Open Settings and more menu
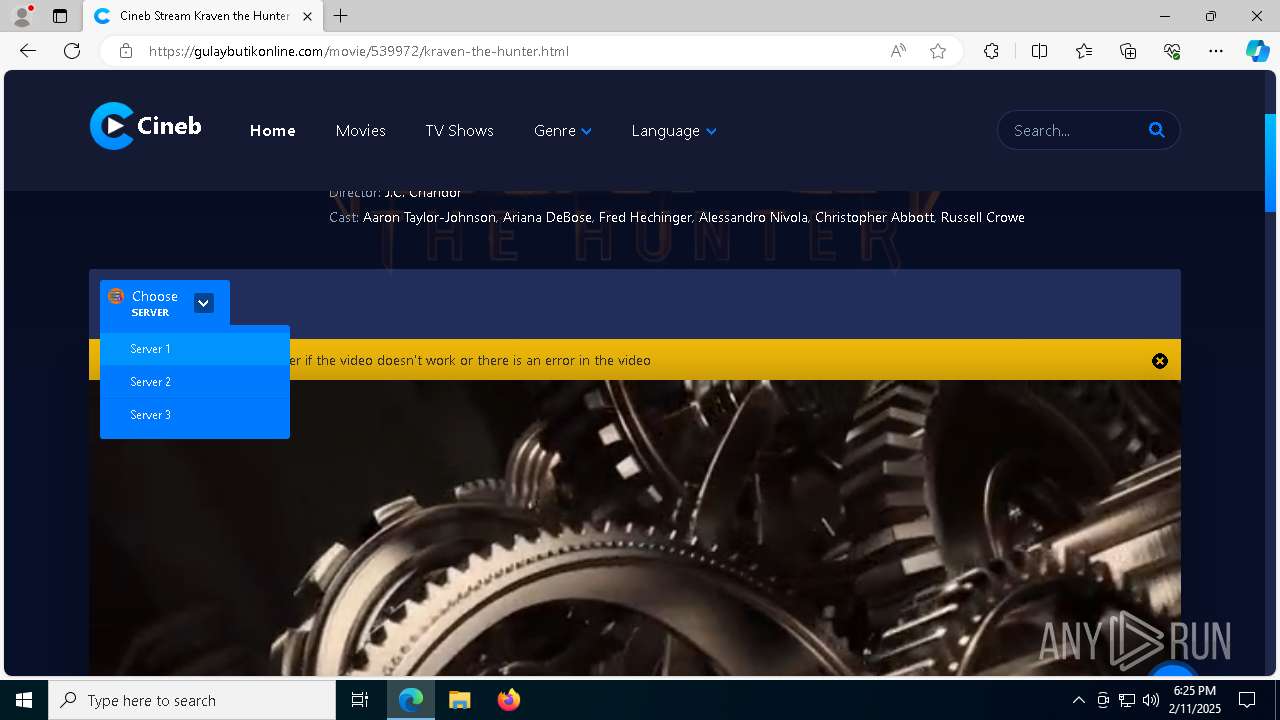This screenshot has height=720, width=1280. [1216, 51]
